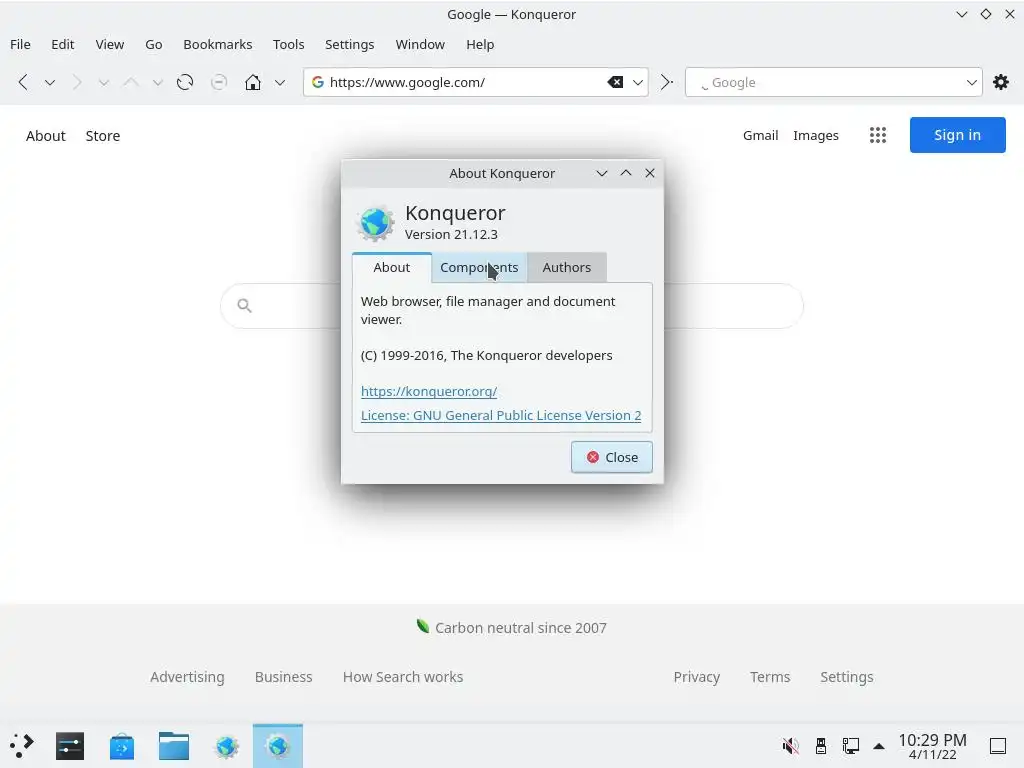Open the GNU General Public License link
This screenshot has width=1024, height=768.
[501, 415]
